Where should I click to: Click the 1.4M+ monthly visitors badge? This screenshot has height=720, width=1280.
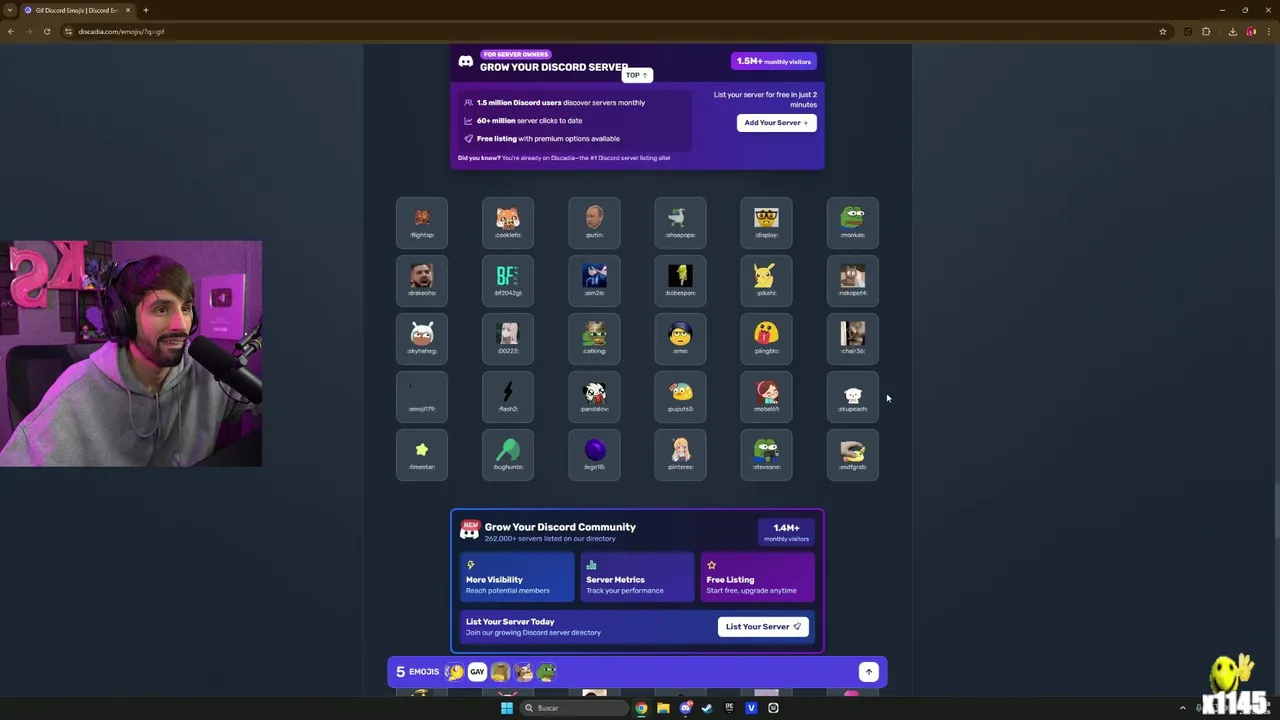click(786, 532)
